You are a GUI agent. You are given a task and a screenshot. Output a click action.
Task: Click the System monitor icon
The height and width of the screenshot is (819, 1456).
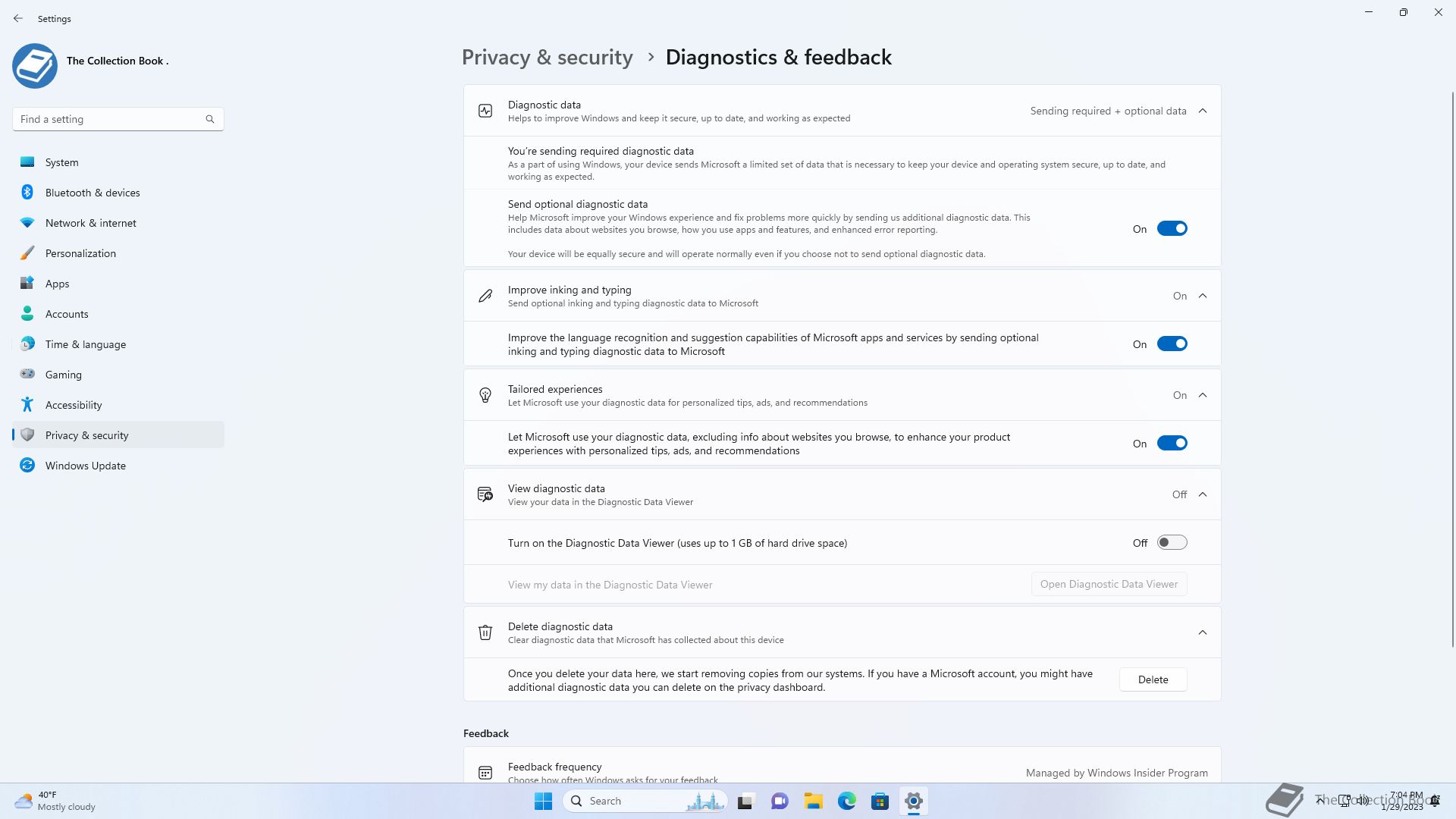27,162
